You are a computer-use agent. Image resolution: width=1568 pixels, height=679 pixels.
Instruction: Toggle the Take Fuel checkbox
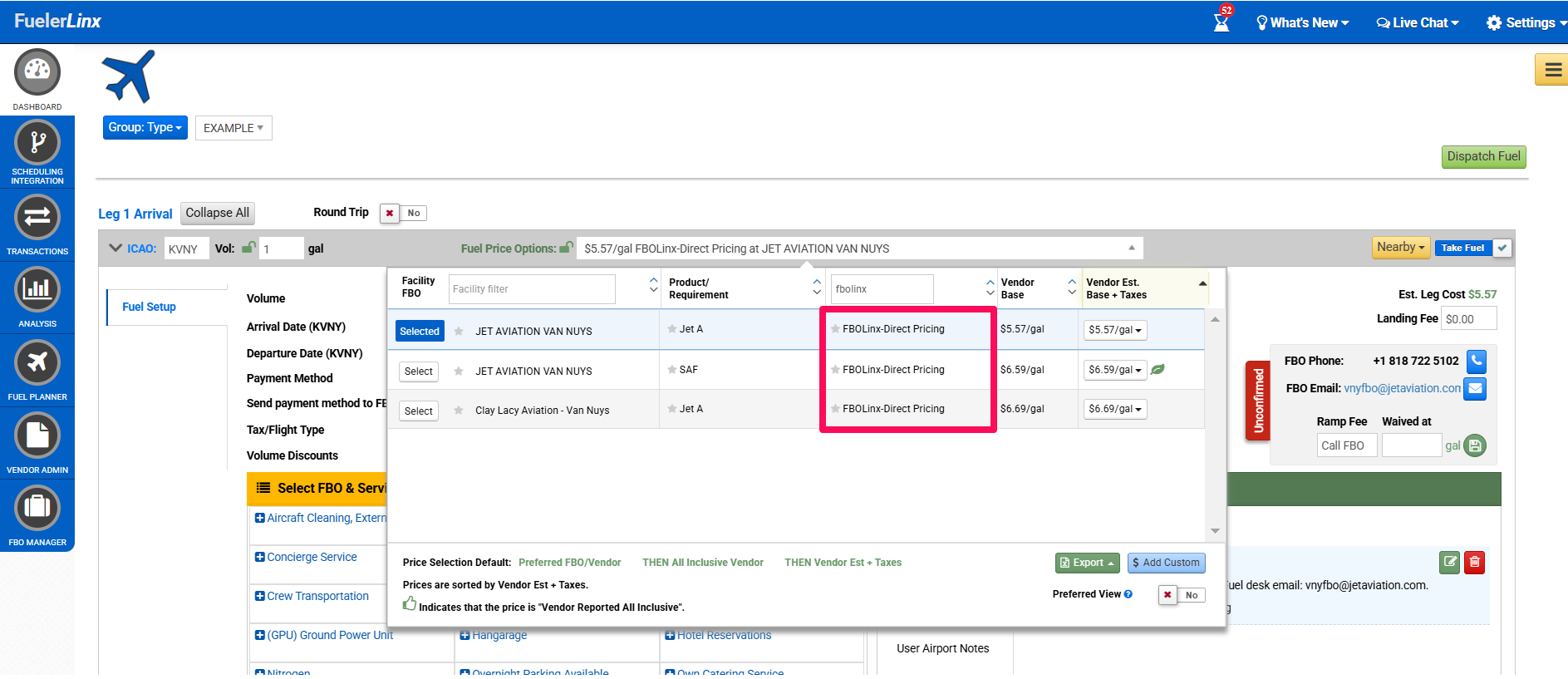1502,248
